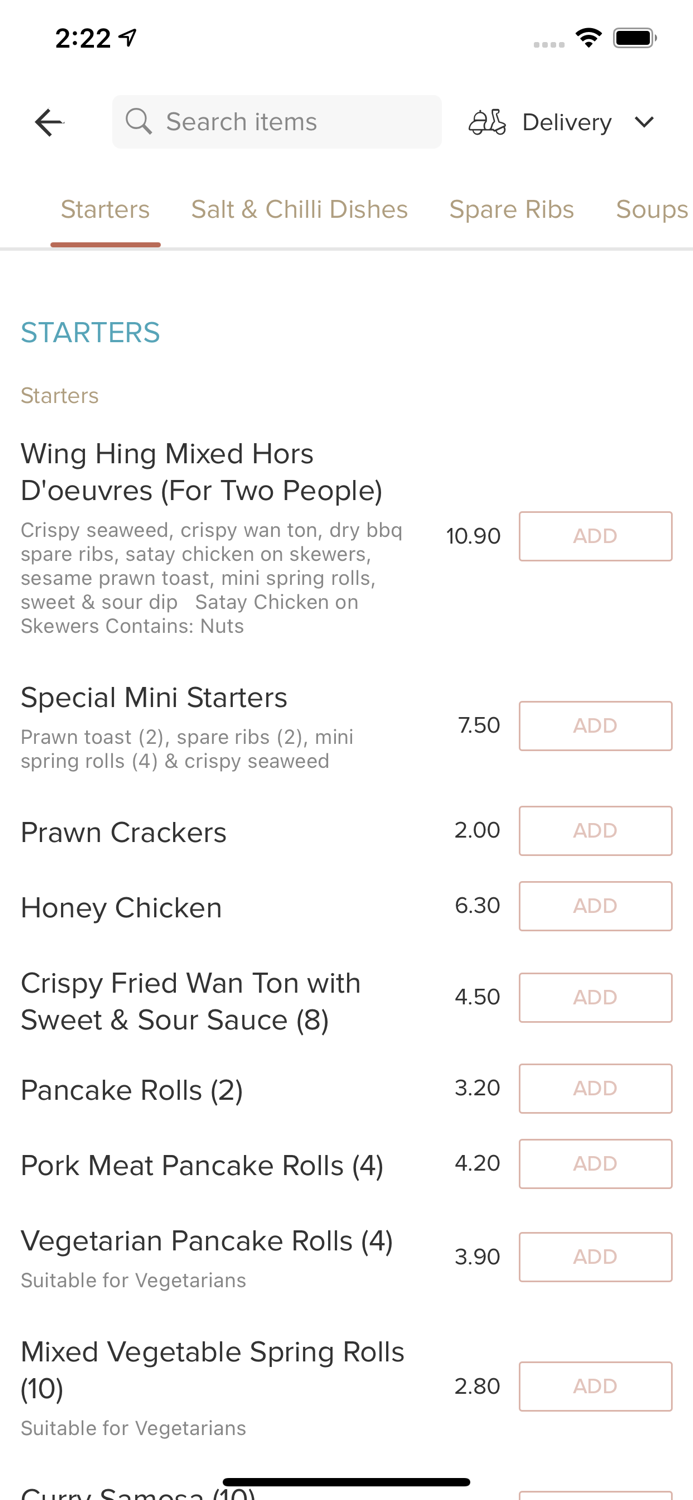The width and height of the screenshot is (693, 1500).
Task: Select the Spare Ribs category tab
Action: coord(512,209)
